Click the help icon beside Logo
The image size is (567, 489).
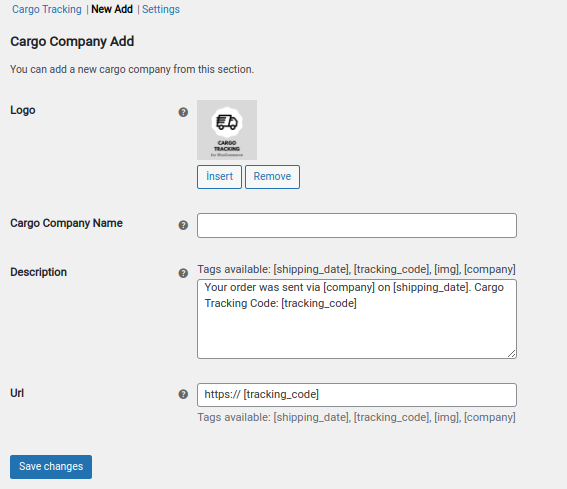coord(183,112)
